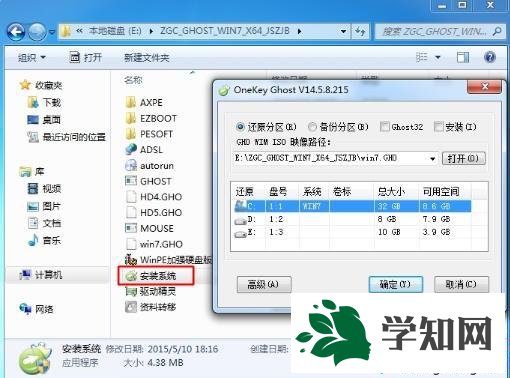Select the 安装系统 application icon
The height and width of the screenshot is (378, 510).
[131, 276]
